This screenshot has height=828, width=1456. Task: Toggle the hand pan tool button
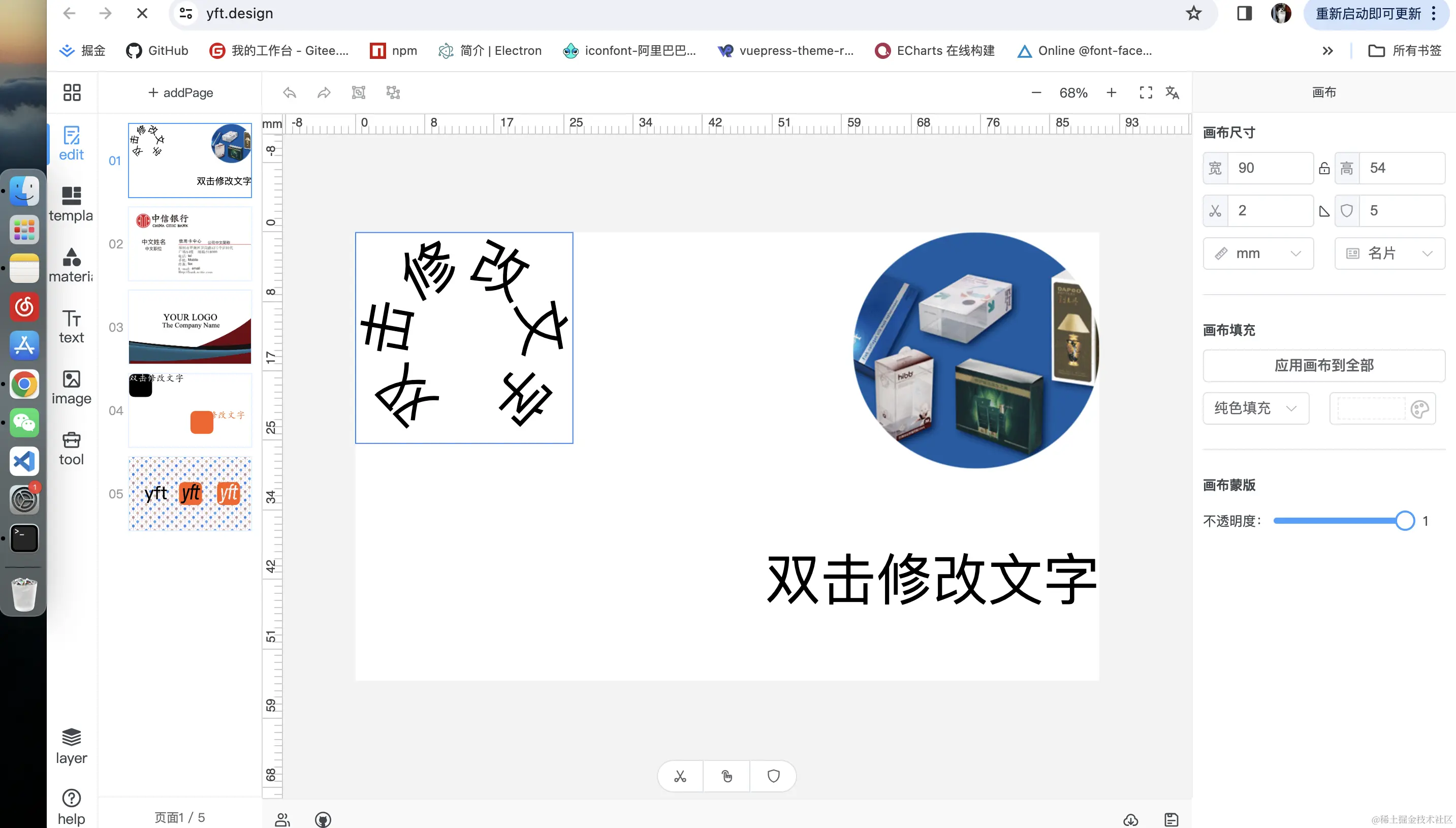[726, 776]
